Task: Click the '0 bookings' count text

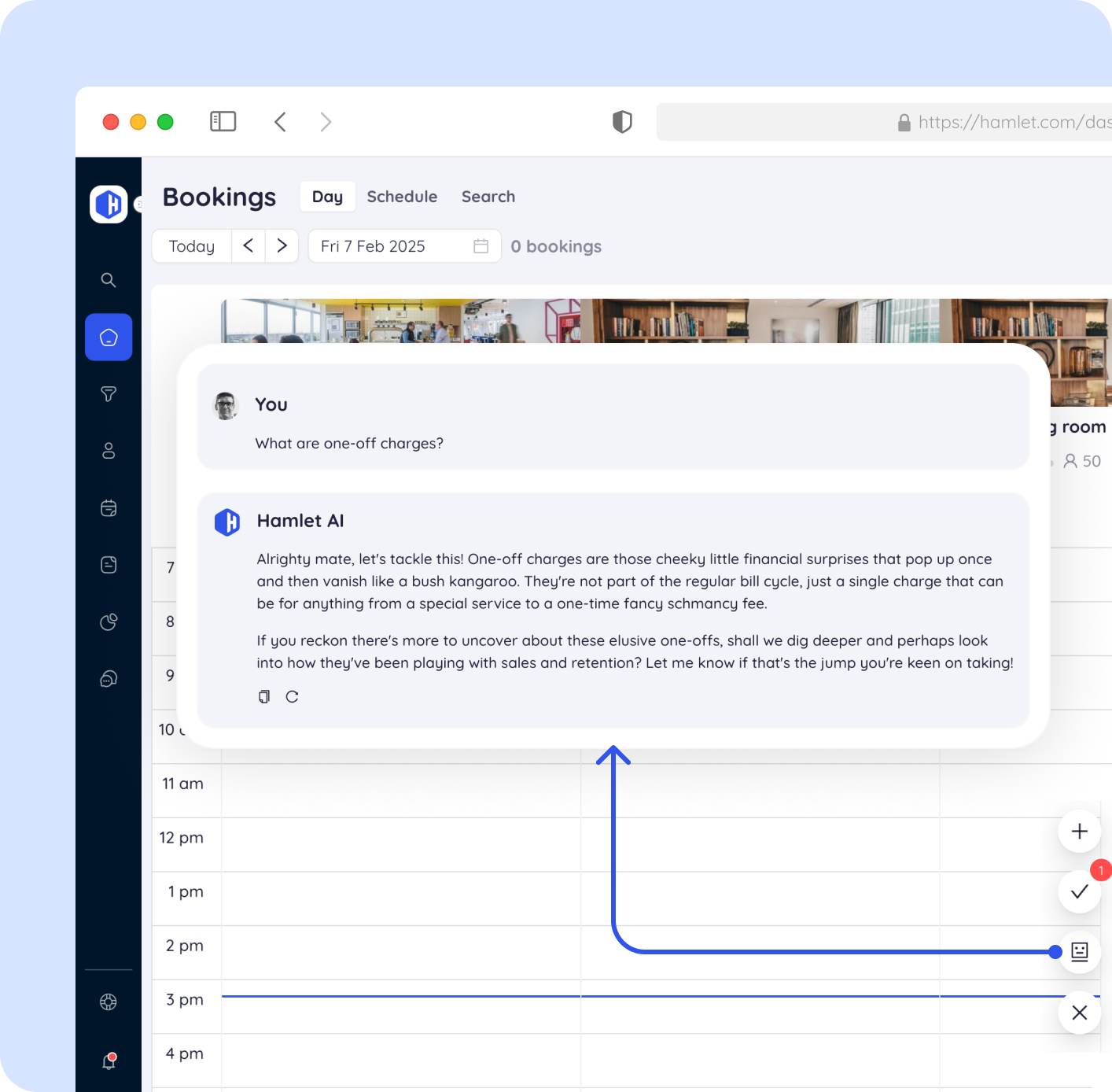Action: point(556,246)
